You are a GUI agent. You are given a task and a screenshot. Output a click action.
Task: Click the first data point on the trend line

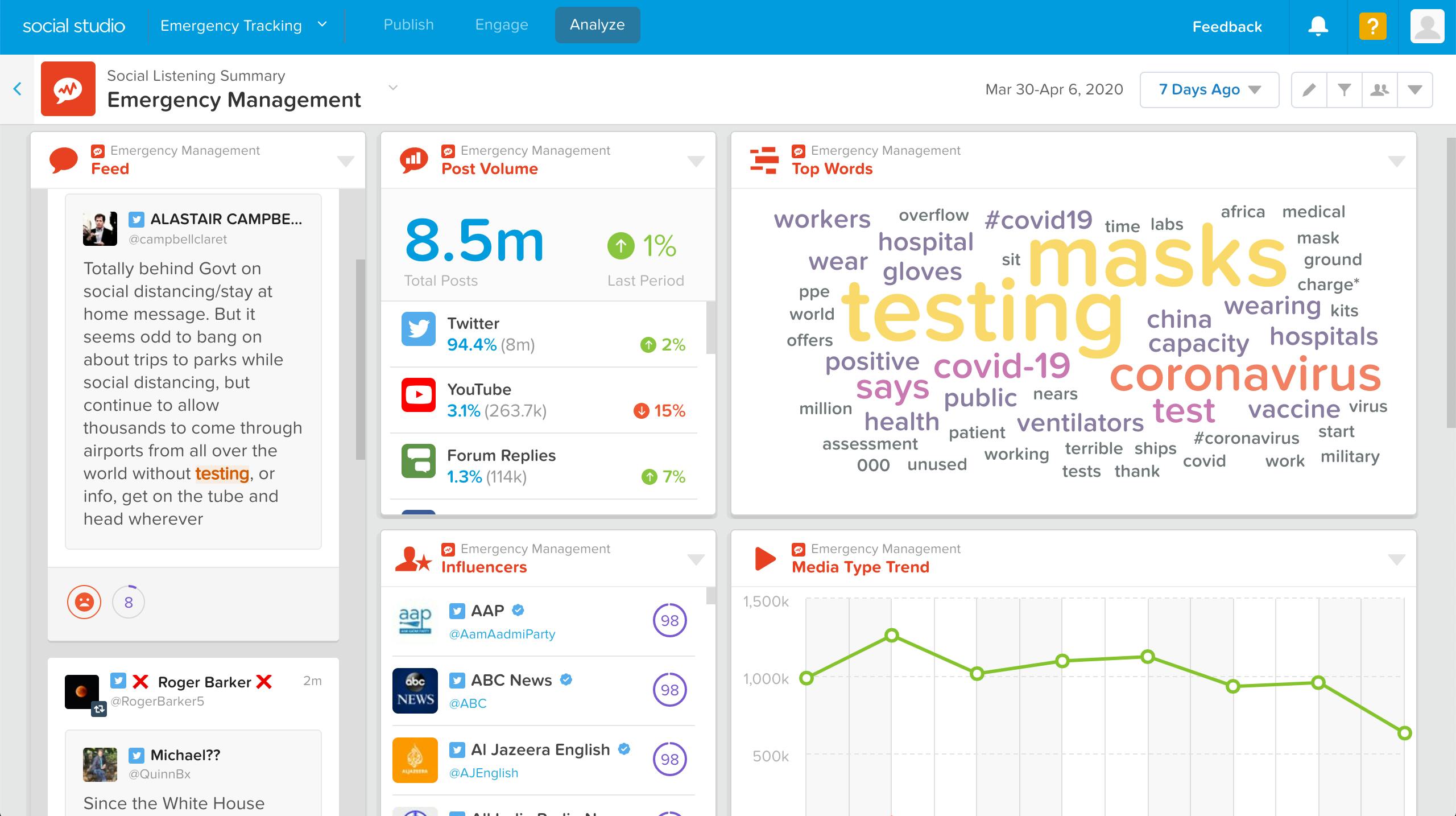(x=806, y=678)
